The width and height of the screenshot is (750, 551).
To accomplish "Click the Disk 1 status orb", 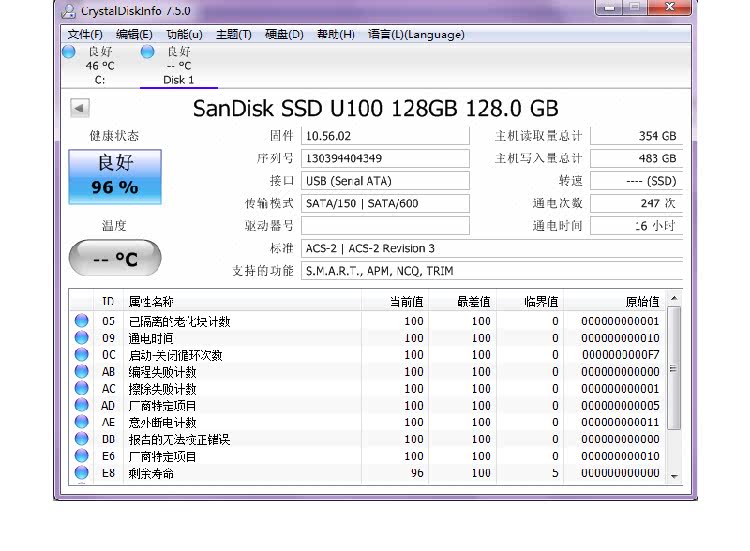I will click(147, 52).
